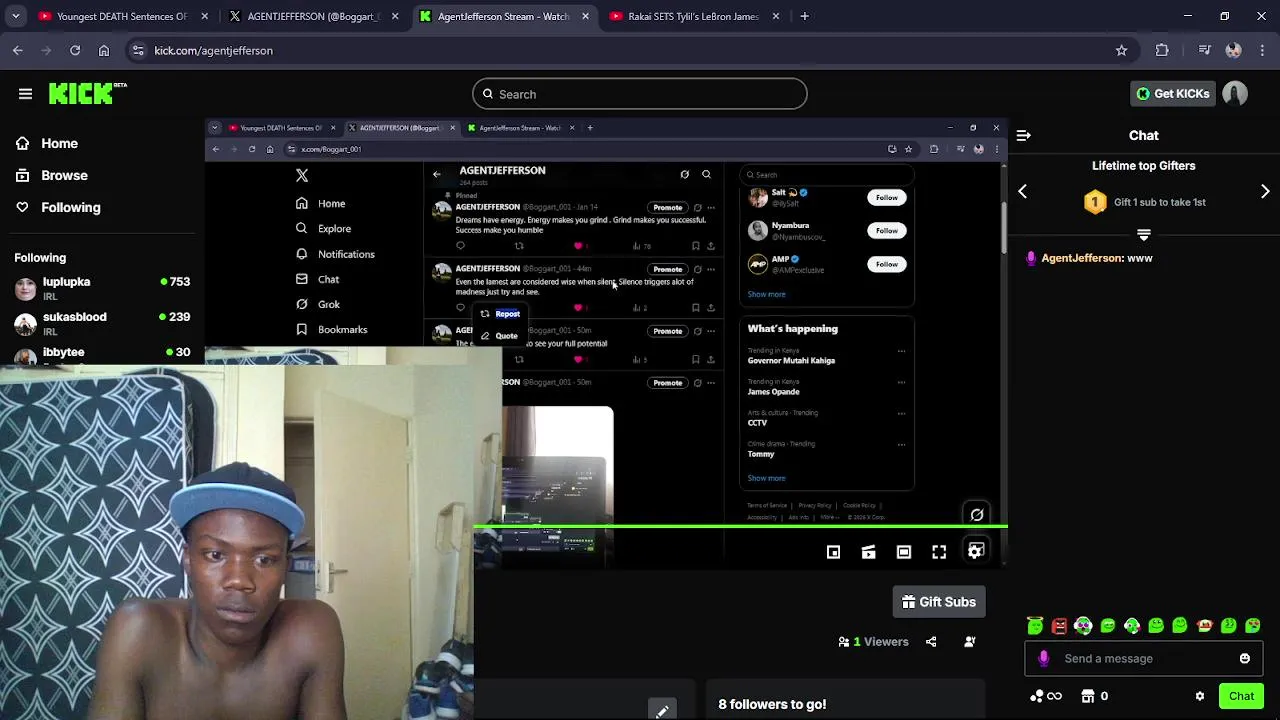
Task: Click the clip creation icon
Action: [x=868, y=552]
